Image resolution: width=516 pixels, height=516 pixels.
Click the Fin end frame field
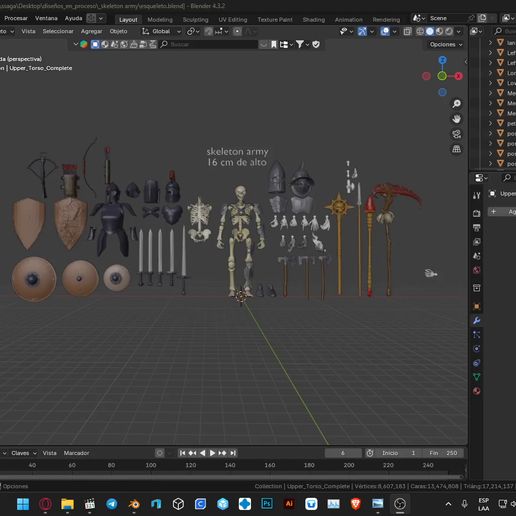(442, 453)
